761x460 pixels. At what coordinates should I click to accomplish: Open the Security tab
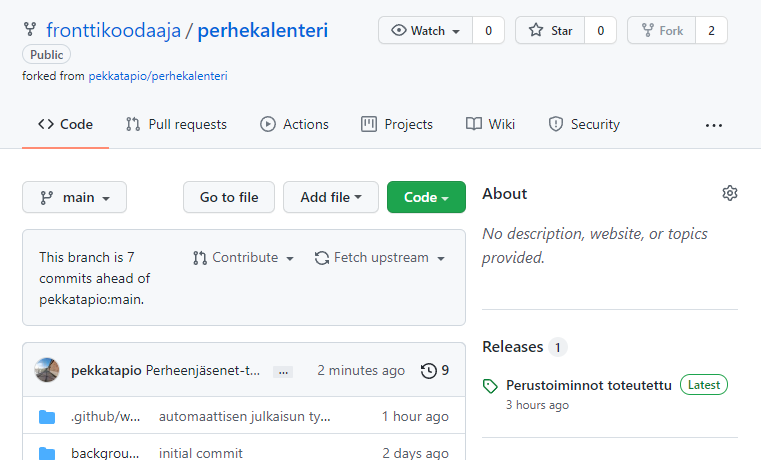[584, 124]
